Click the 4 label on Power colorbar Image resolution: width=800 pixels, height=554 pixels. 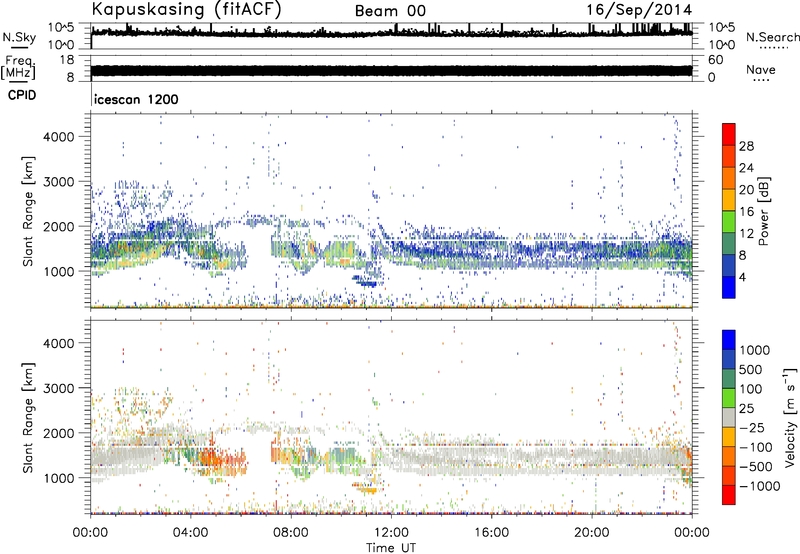pos(742,277)
